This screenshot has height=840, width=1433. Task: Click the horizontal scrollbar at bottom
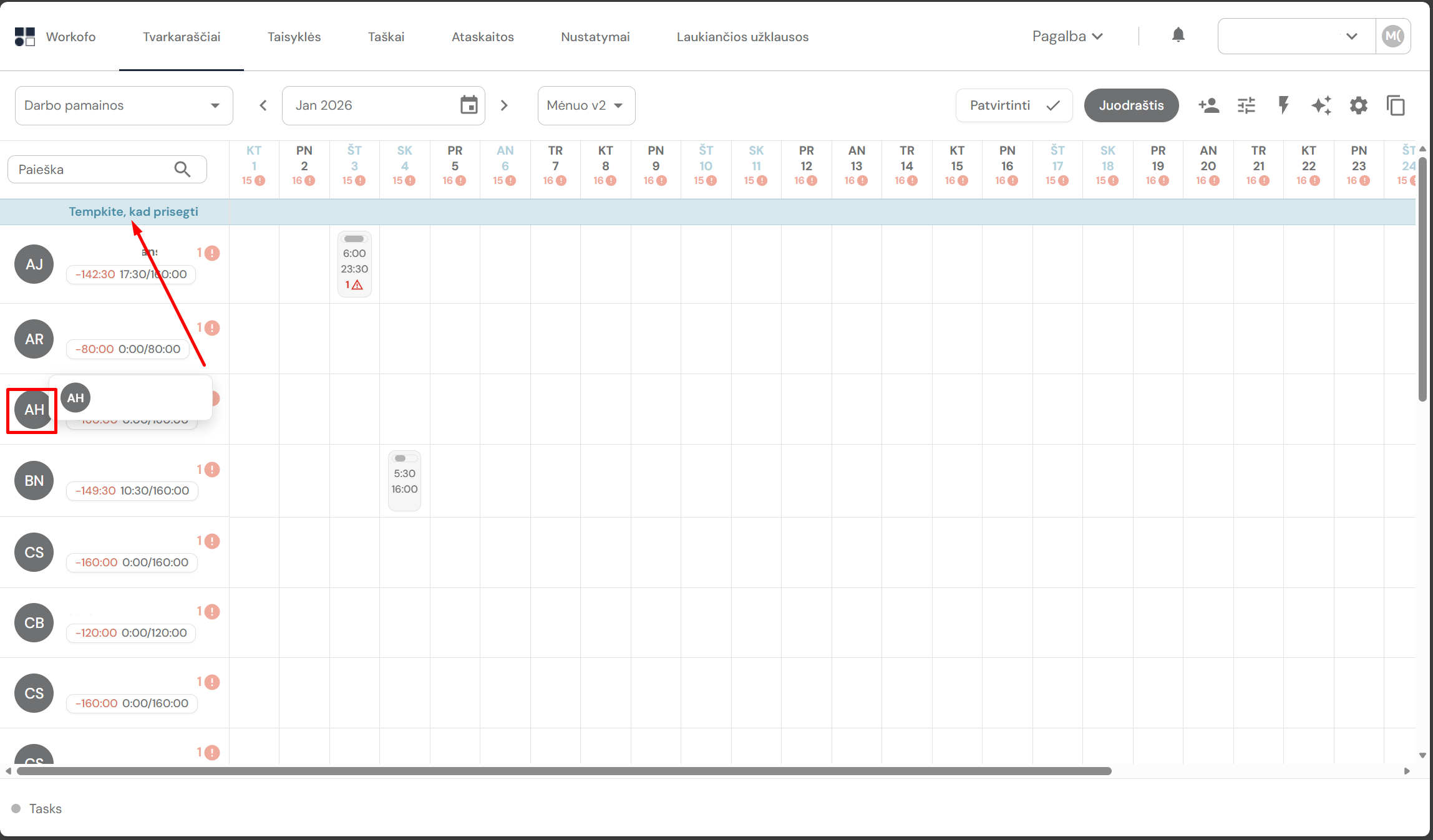(563, 771)
